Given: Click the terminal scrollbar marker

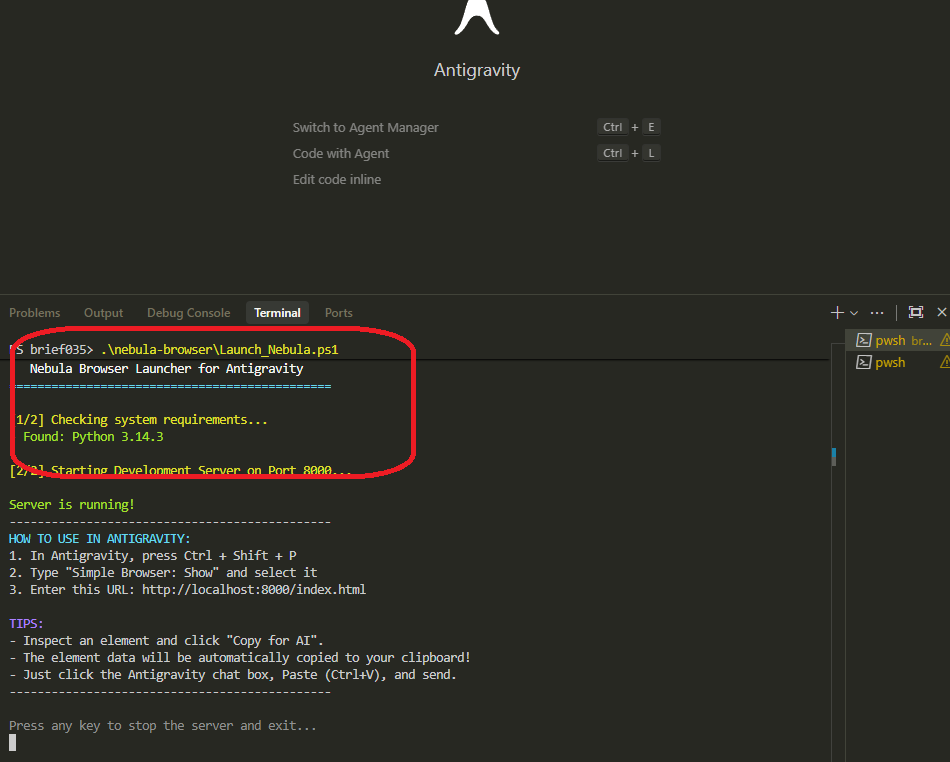Looking at the screenshot, I should (833, 456).
